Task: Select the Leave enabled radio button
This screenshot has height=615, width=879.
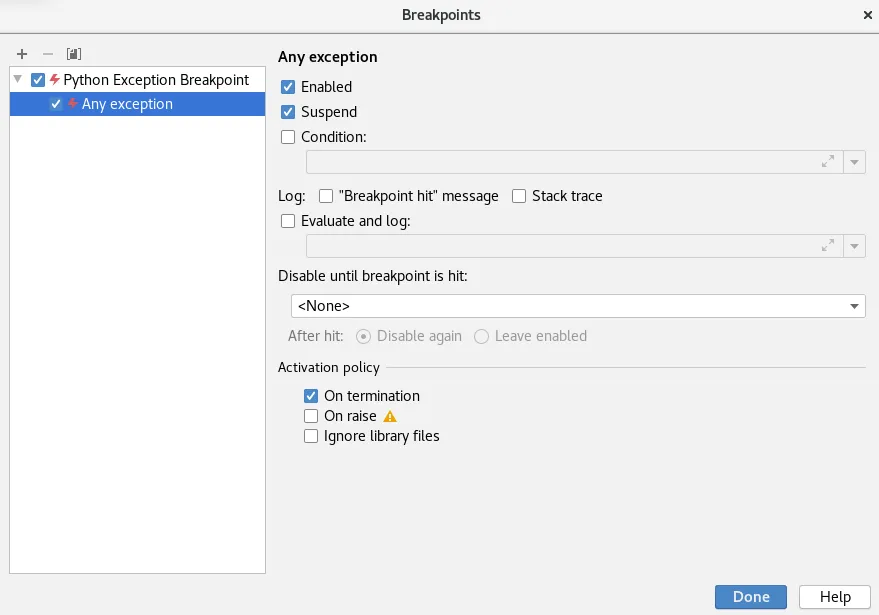Action: point(482,336)
